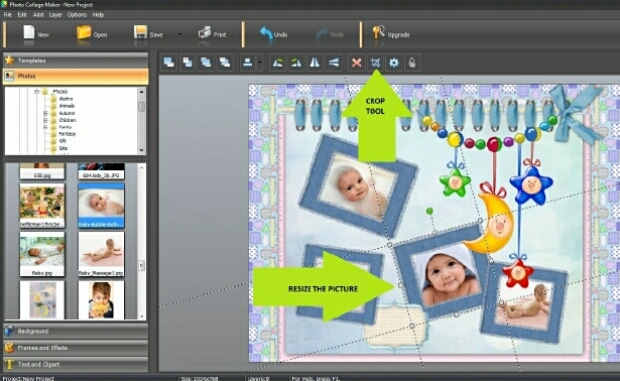The width and height of the screenshot is (620, 381).
Task: Expand the Children folder node
Action: (x=45, y=120)
